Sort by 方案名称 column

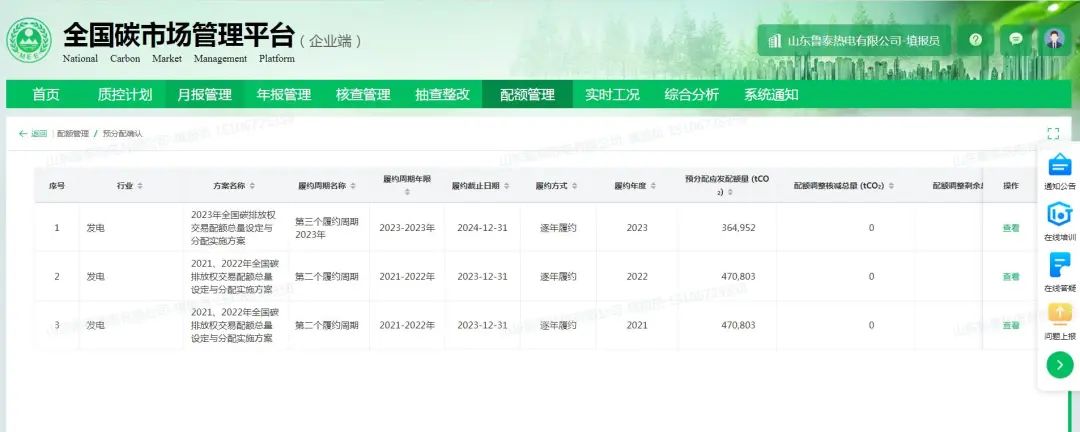point(253,186)
